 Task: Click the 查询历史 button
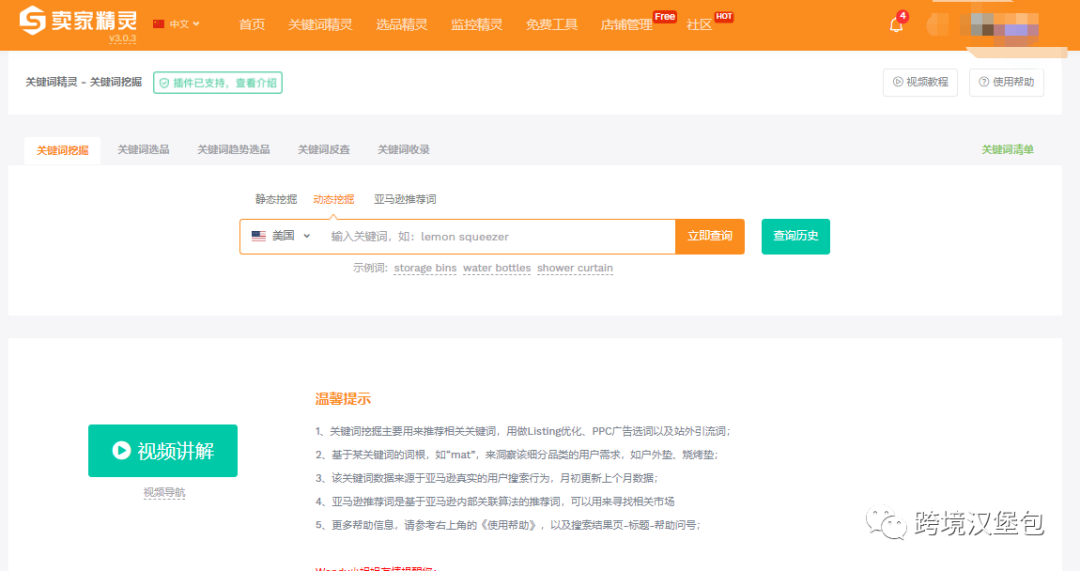point(796,236)
